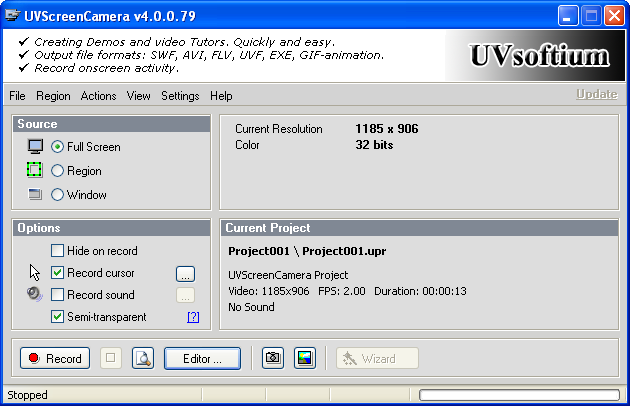Open the Actions menu

pos(98,96)
